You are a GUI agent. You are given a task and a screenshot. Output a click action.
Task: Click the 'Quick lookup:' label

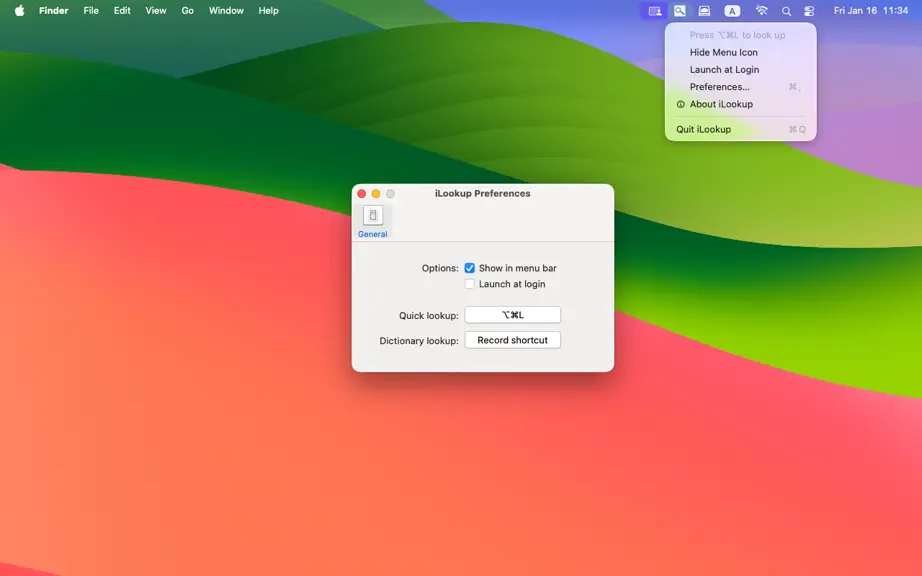coord(429,316)
